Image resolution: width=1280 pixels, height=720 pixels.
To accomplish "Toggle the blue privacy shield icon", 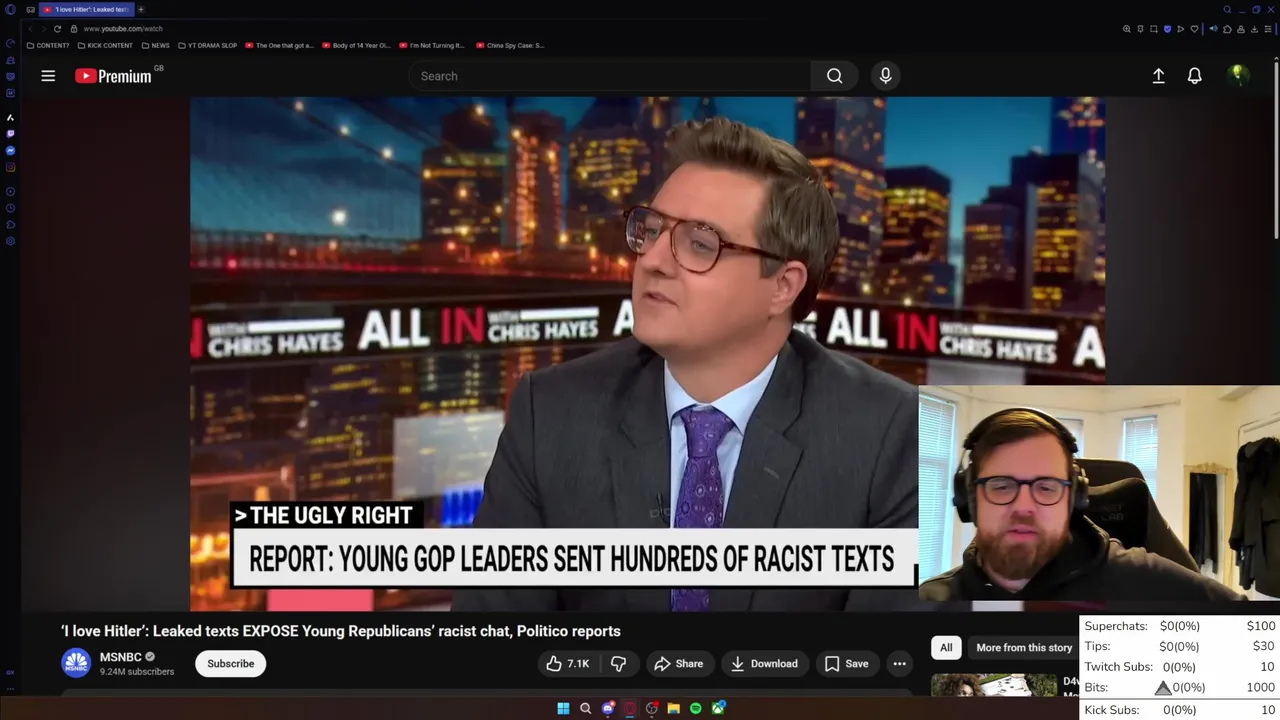I will pos(1167,29).
